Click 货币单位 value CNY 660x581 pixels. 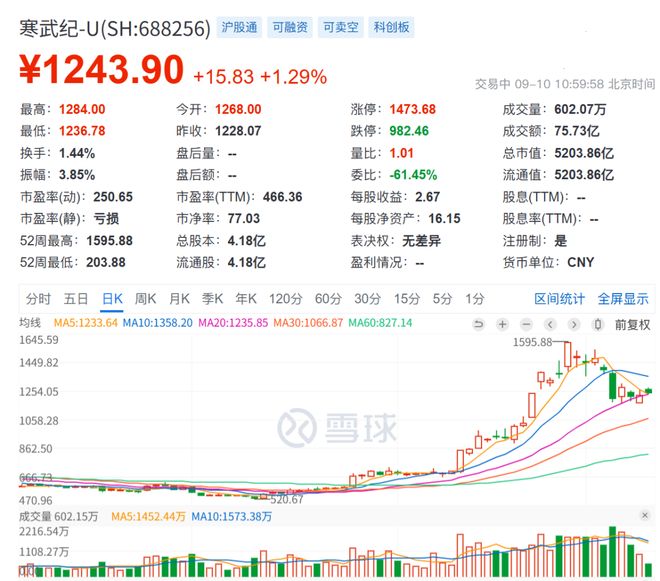[x=580, y=262]
